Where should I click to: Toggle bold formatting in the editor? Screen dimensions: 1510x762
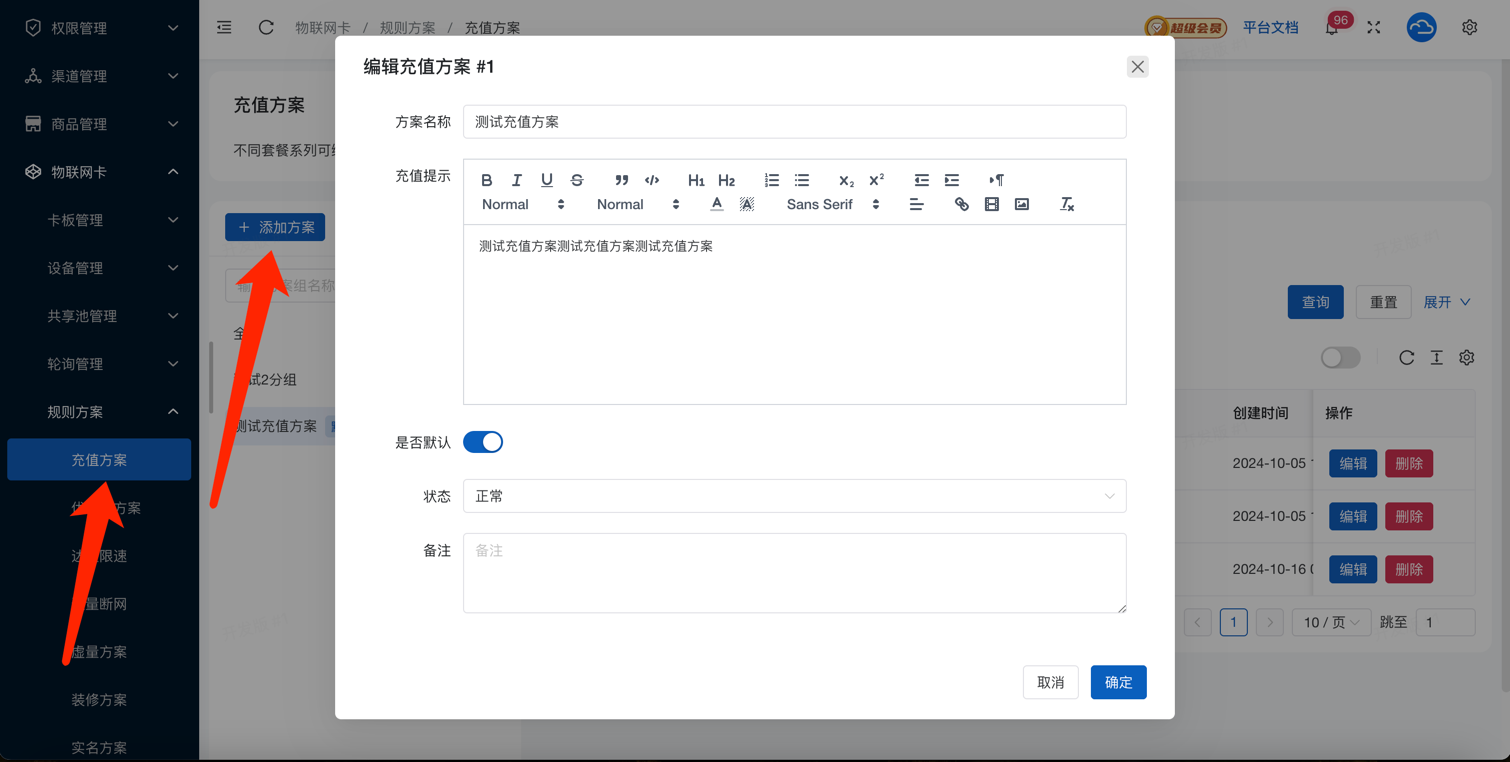tap(486, 180)
